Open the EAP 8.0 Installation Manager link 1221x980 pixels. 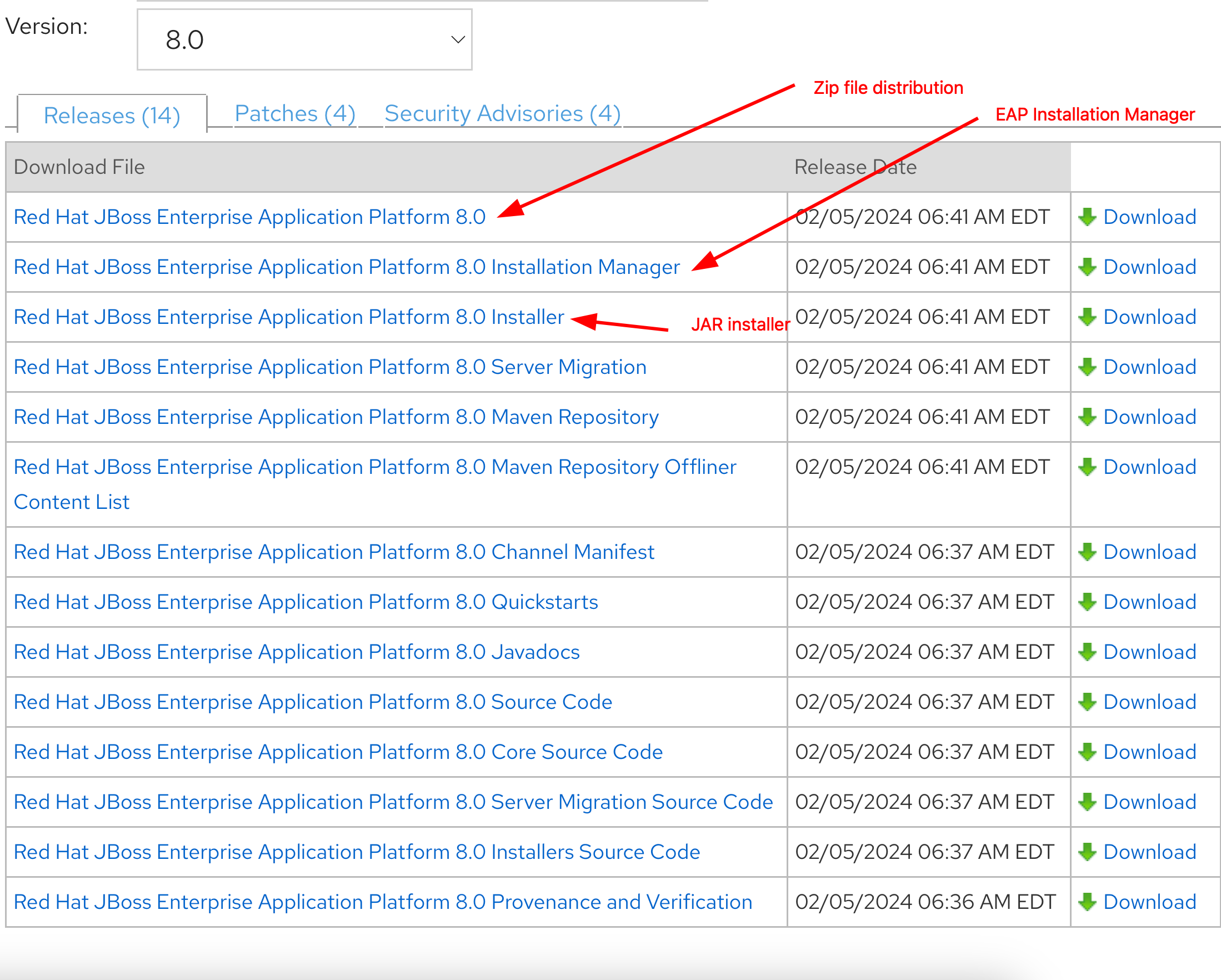(x=346, y=267)
